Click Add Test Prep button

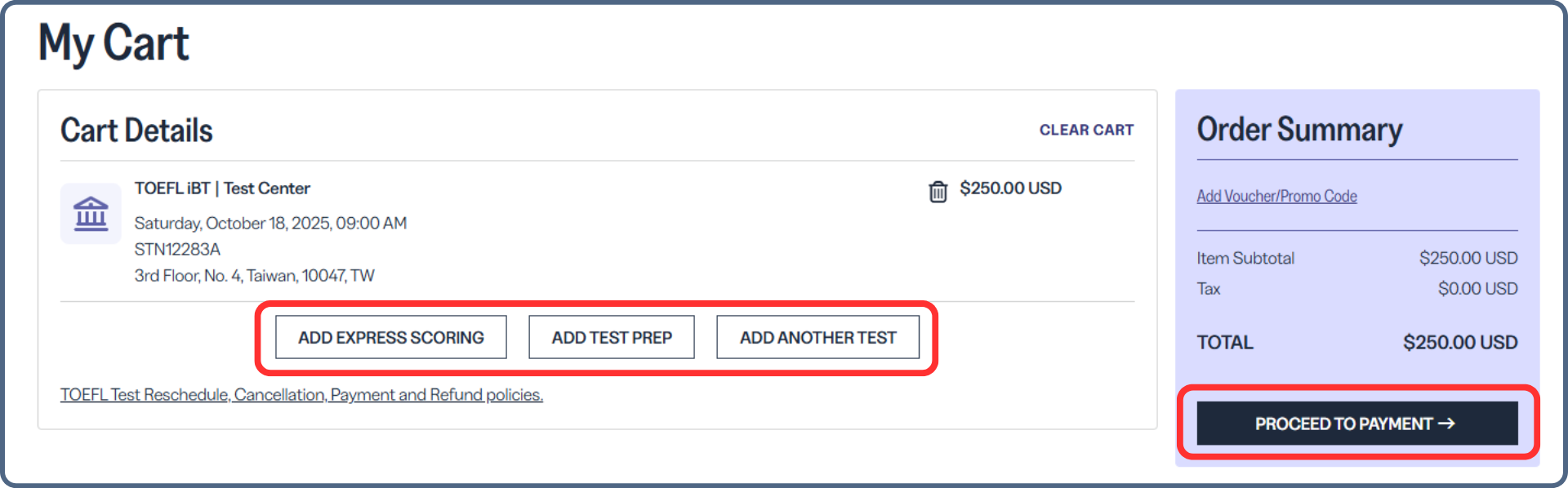(x=612, y=337)
